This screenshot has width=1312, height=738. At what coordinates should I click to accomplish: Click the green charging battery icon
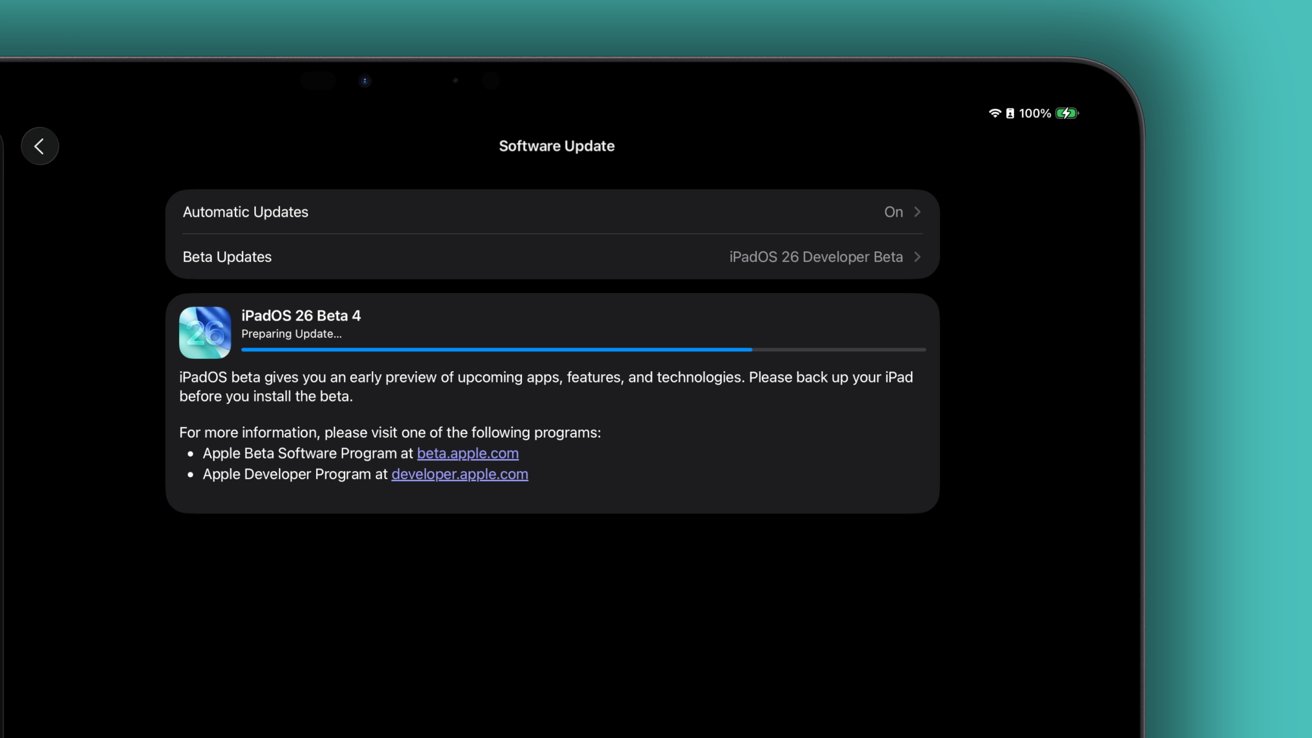(1067, 114)
